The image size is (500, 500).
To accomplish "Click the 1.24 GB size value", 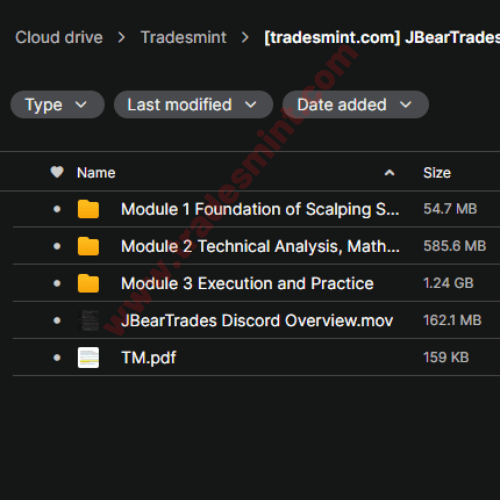I will pyautogui.click(x=448, y=283).
